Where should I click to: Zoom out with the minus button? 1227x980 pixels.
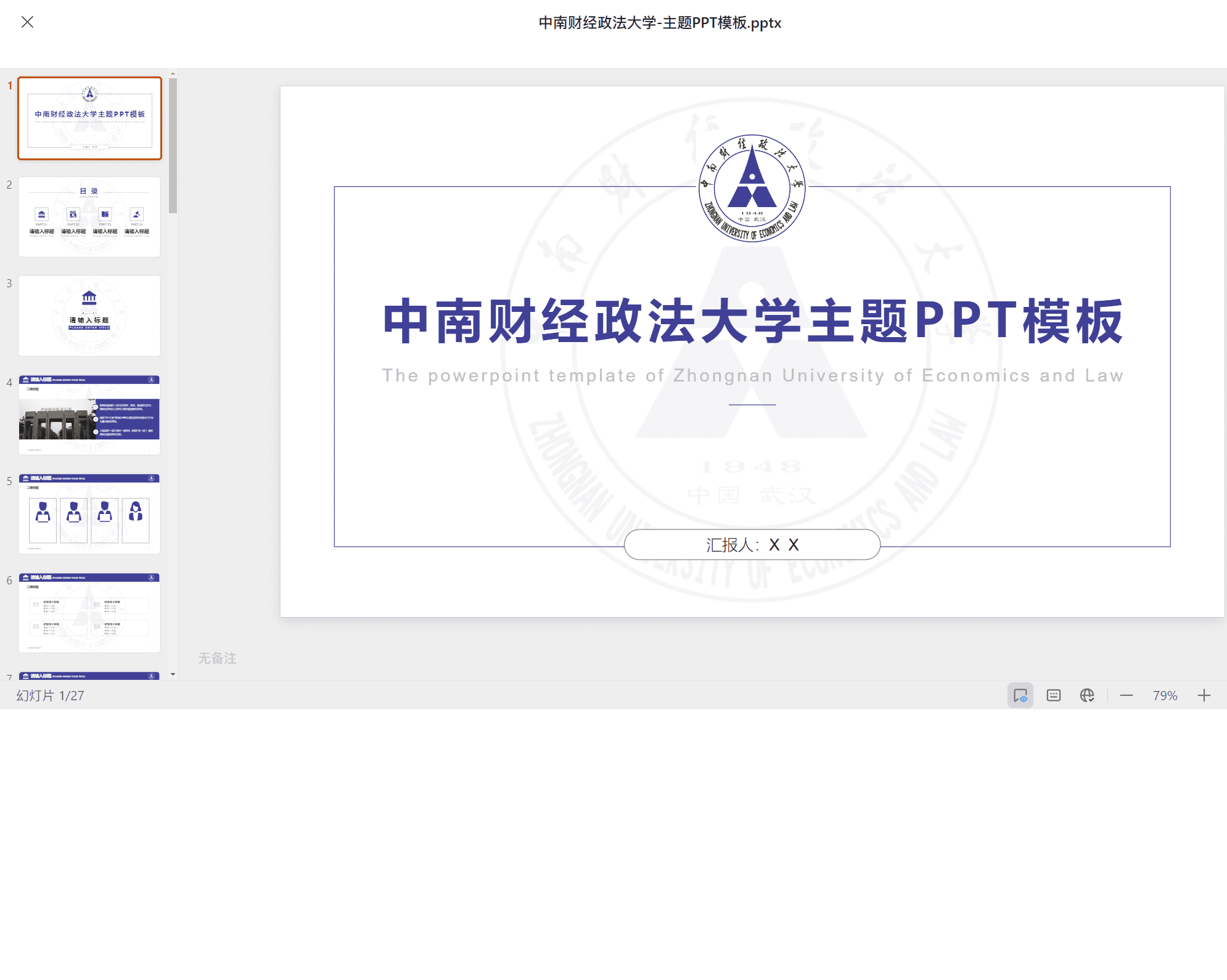[1126, 695]
